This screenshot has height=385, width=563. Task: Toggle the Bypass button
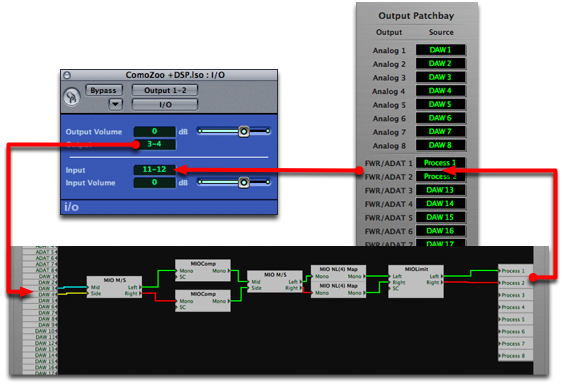click(x=104, y=90)
